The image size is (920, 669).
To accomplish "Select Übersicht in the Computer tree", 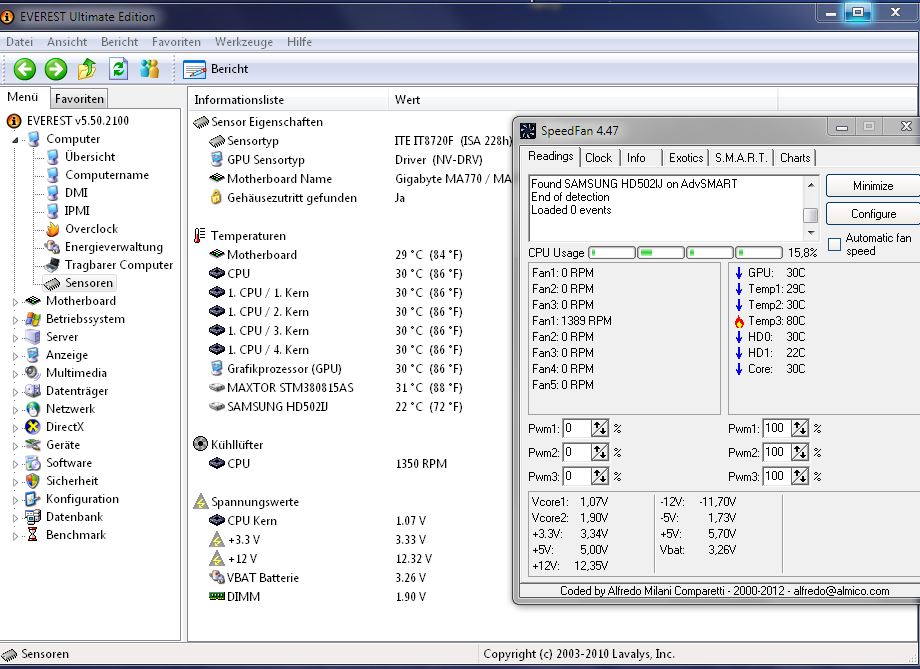I will 90,157.
